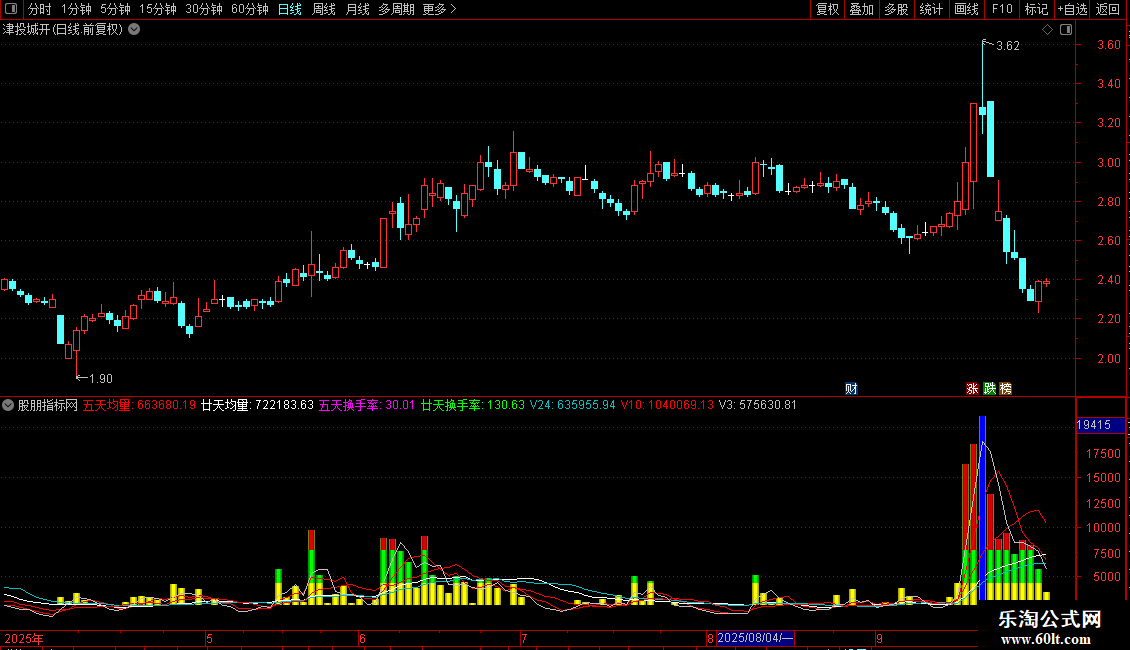
Task: Select the 5分钟 timeframe
Action: [115, 9]
